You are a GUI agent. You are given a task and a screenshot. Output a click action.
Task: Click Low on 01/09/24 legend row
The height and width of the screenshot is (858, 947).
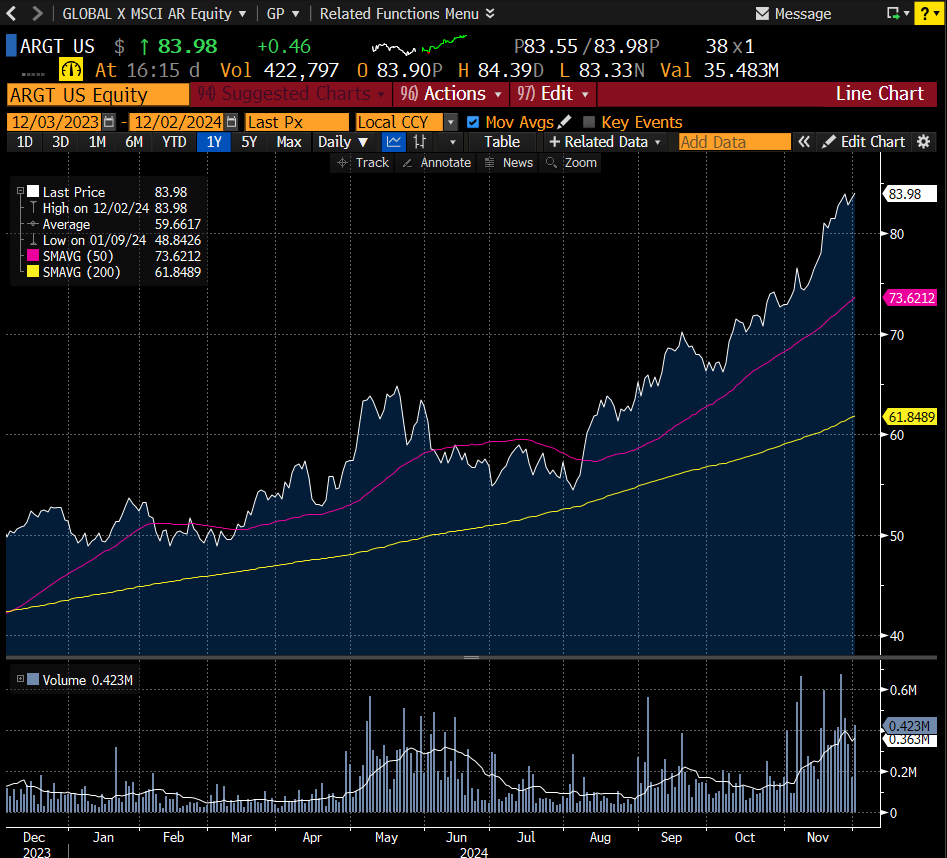[115, 240]
